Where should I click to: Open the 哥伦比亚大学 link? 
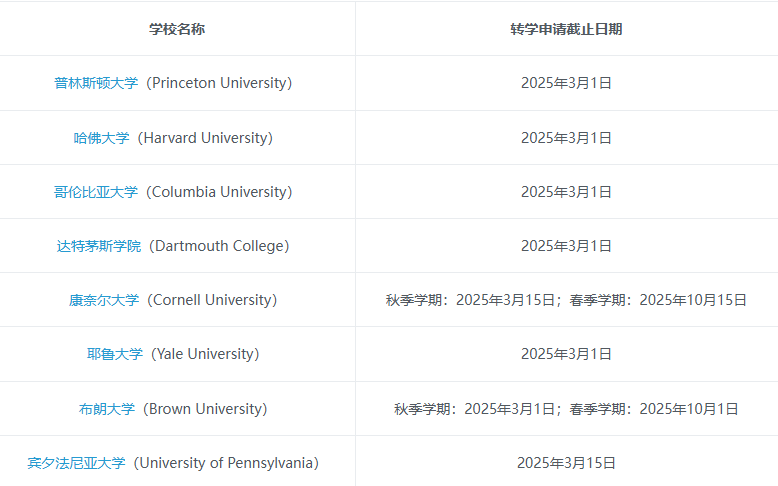[96, 192]
